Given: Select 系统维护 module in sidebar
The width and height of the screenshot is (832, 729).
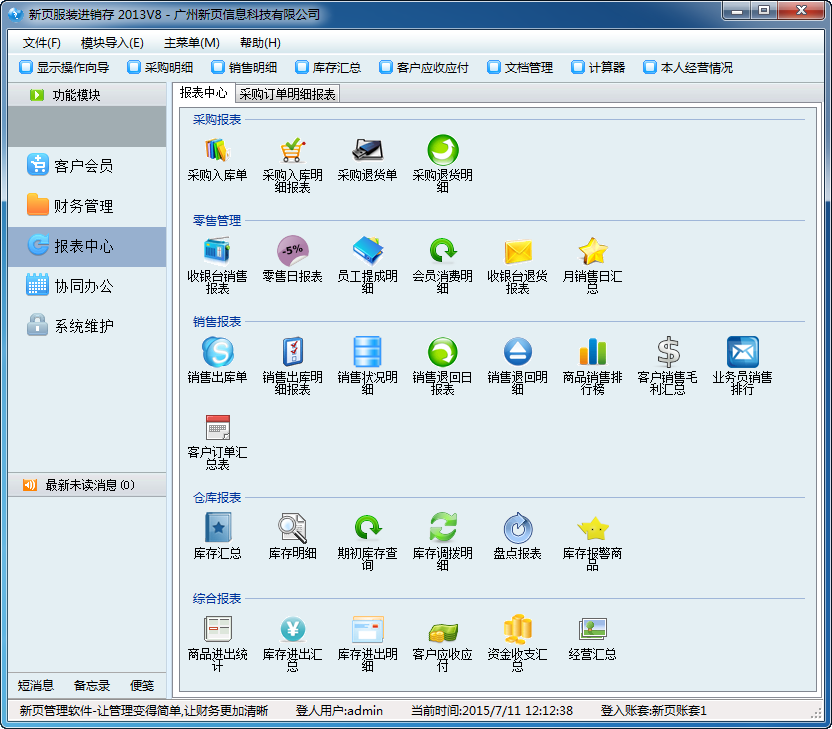Looking at the screenshot, I should point(87,326).
